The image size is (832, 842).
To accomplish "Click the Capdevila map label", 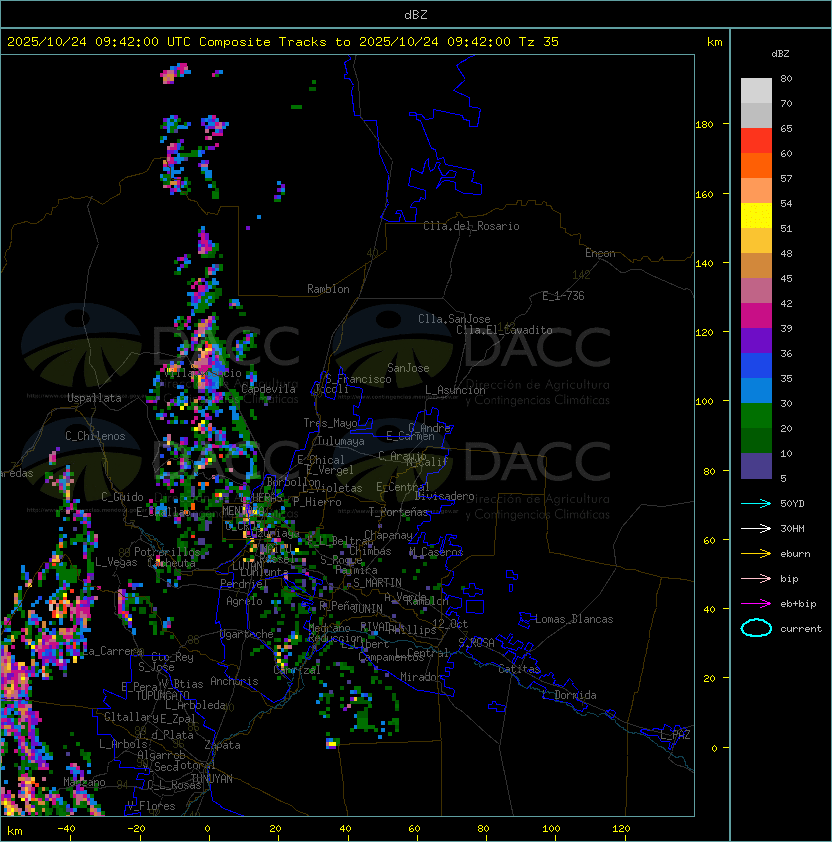I will [x=268, y=389].
